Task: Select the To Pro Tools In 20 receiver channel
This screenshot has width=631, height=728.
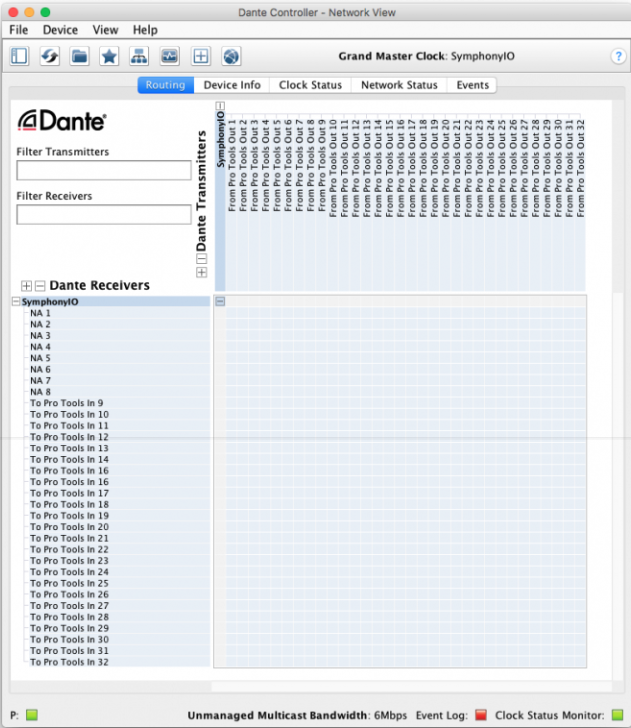Action: [69, 527]
